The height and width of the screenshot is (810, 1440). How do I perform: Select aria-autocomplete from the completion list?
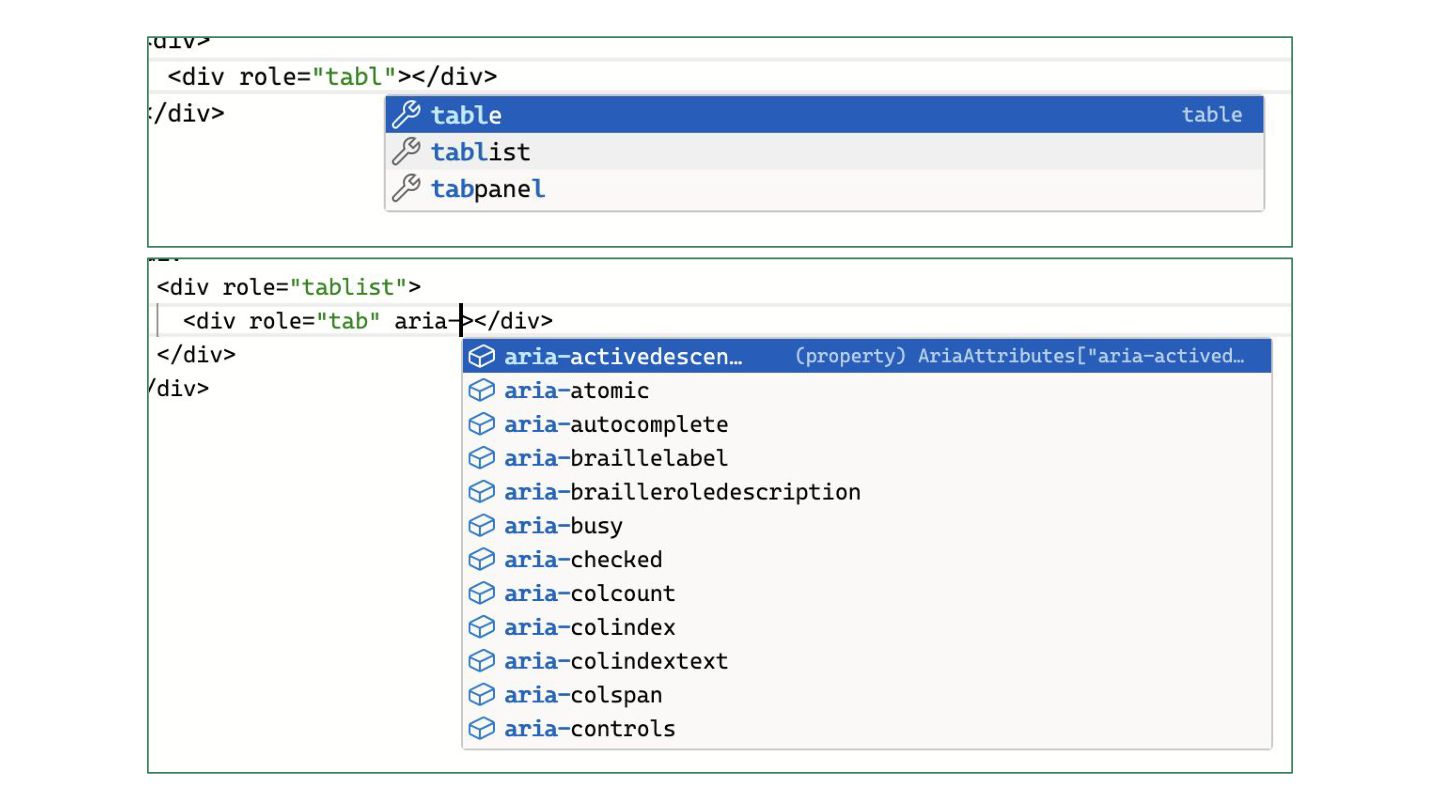[x=616, y=425]
